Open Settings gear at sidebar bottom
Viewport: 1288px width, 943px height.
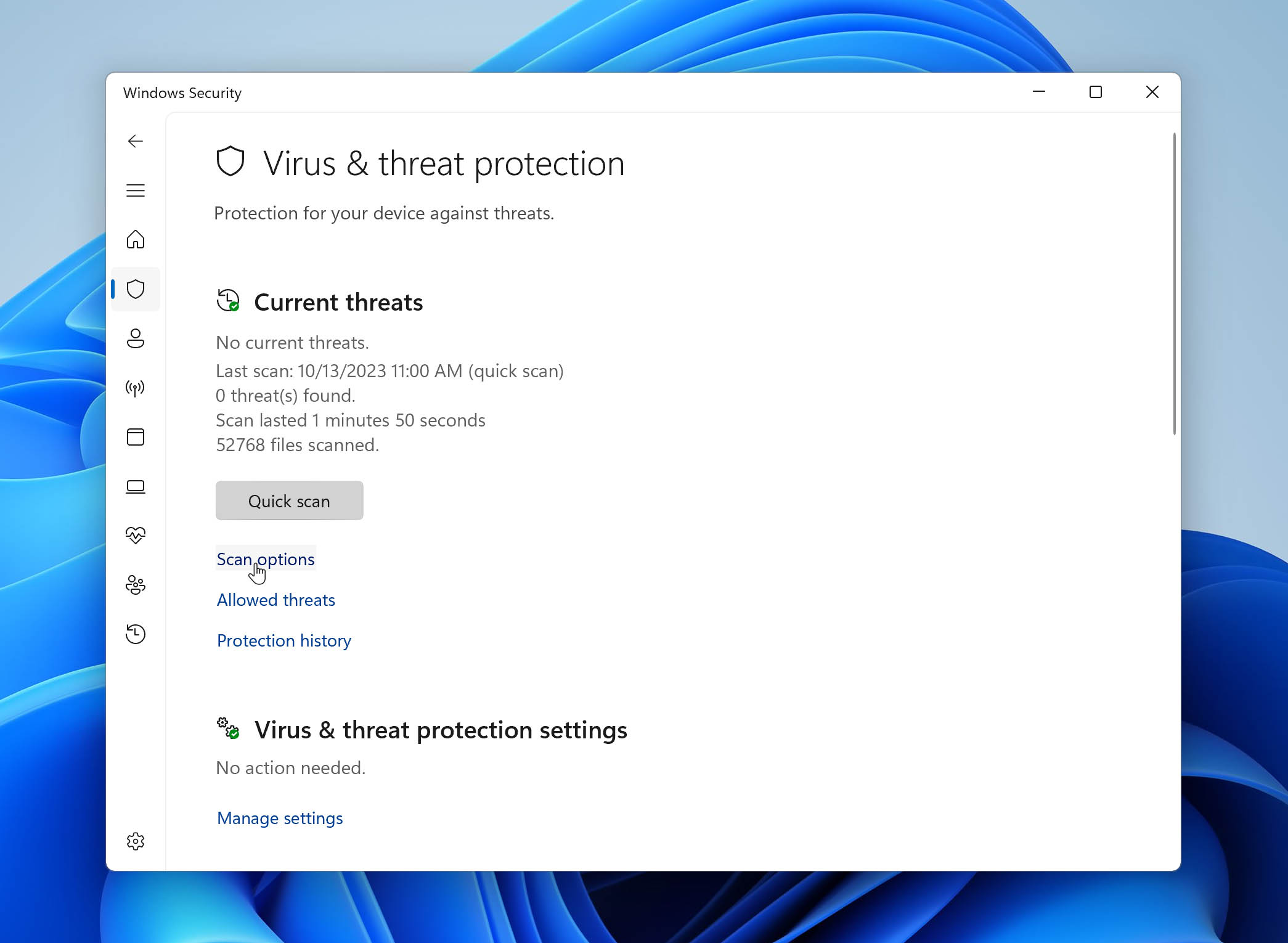(x=136, y=841)
